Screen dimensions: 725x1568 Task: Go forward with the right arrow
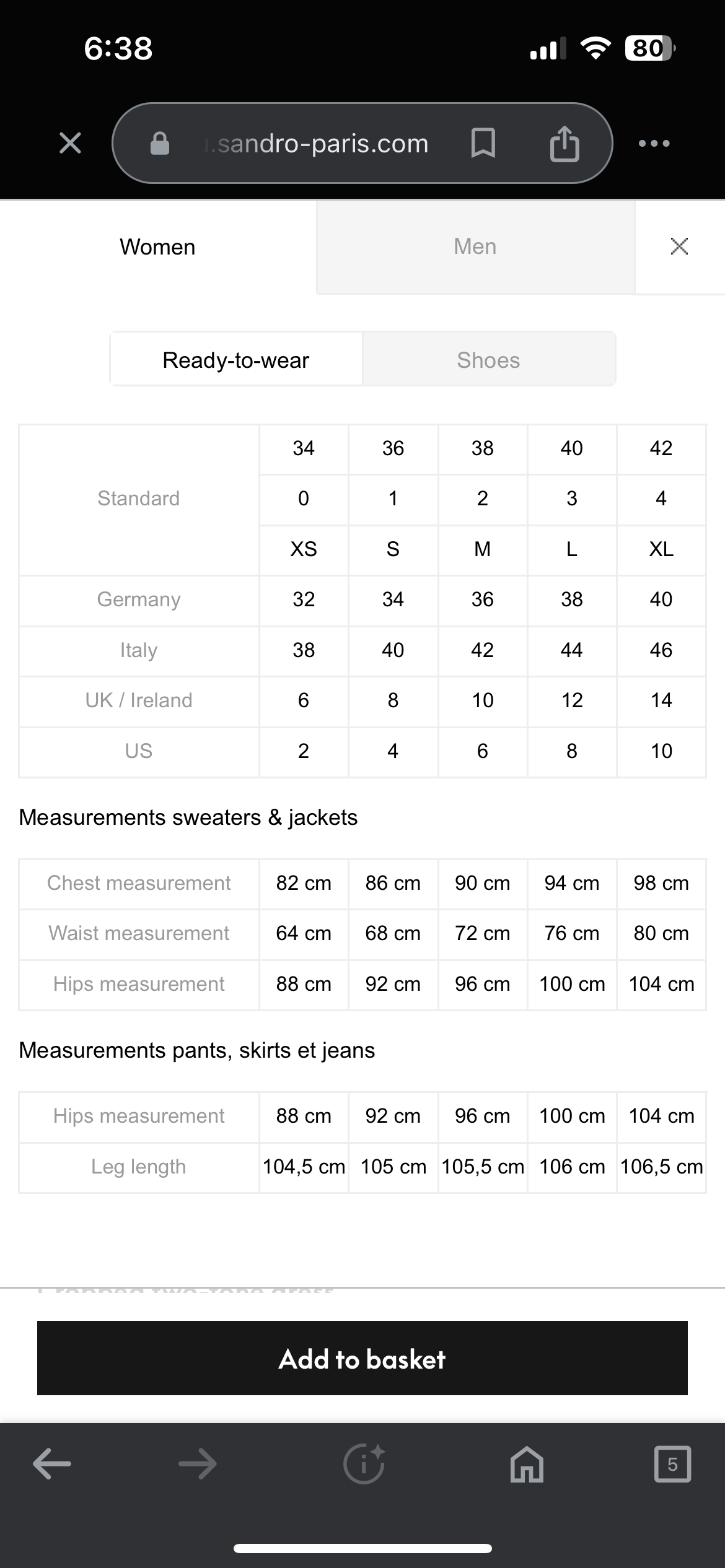(198, 1464)
